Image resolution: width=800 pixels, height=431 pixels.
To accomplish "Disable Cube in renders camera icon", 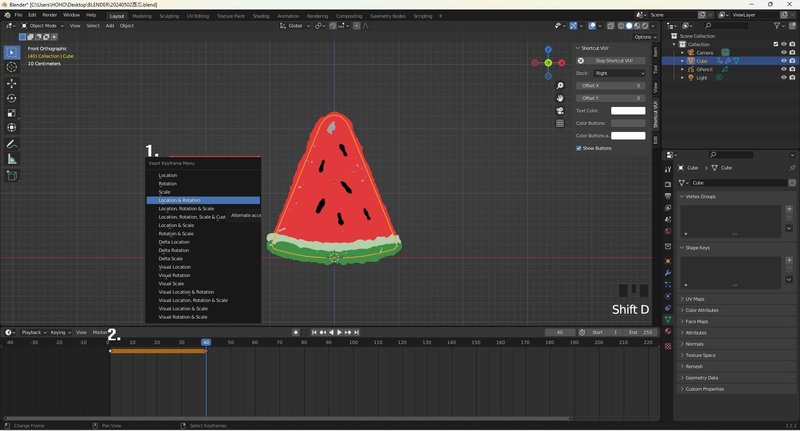I will [792, 61].
